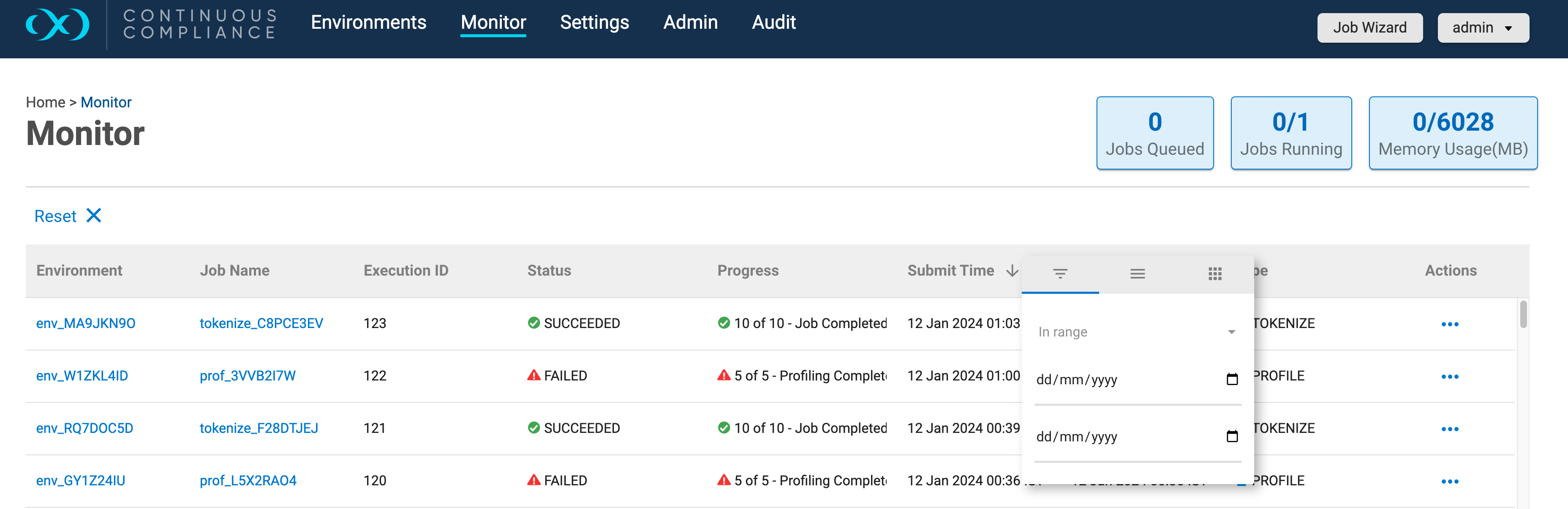Select Execution ID cell 123
Image resolution: width=1568 pixels, height=509 pixels.
(375, 323)
